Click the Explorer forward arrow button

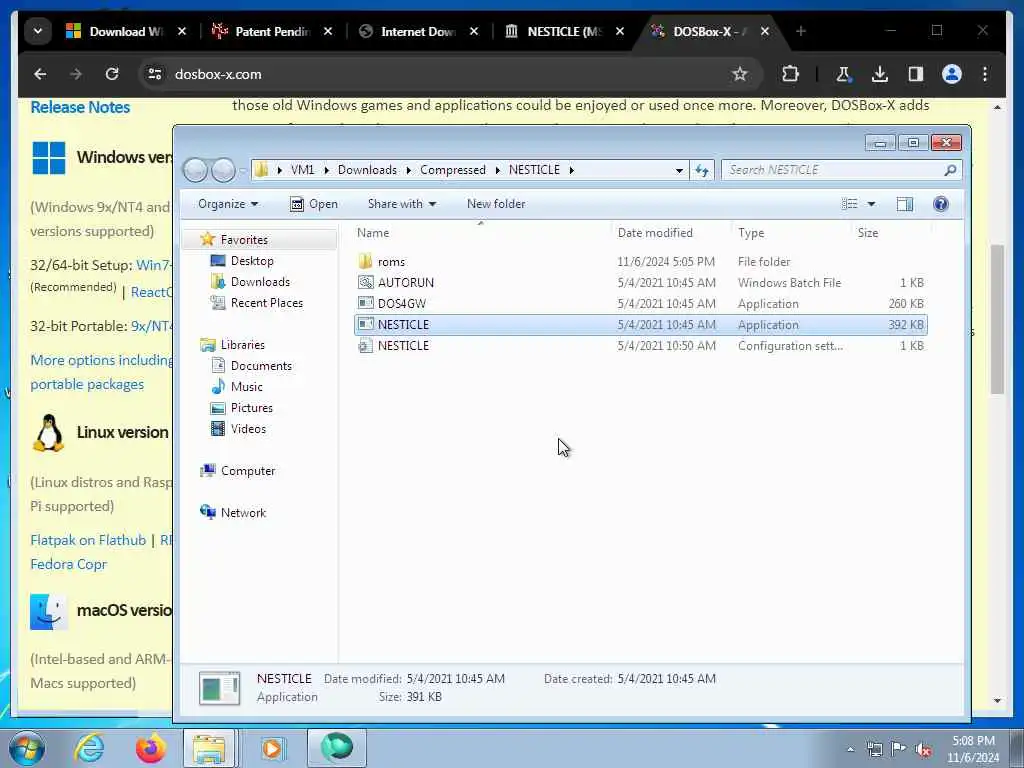click(x=223, y=170)
